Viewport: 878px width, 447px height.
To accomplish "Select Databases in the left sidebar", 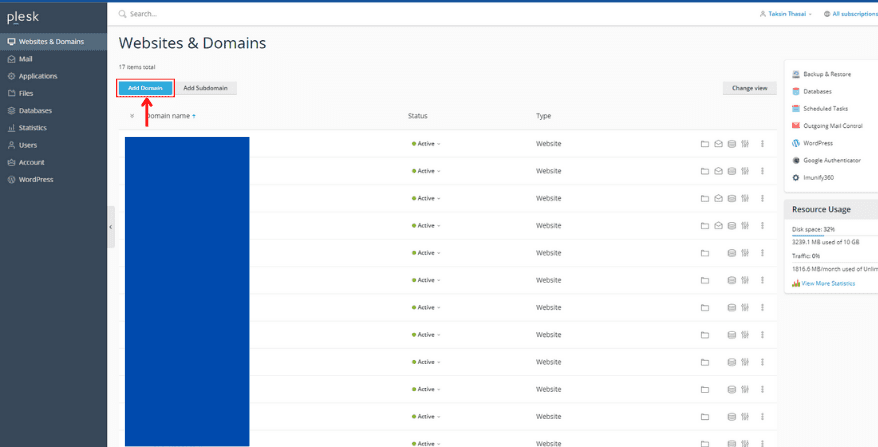I will (53, 111).
